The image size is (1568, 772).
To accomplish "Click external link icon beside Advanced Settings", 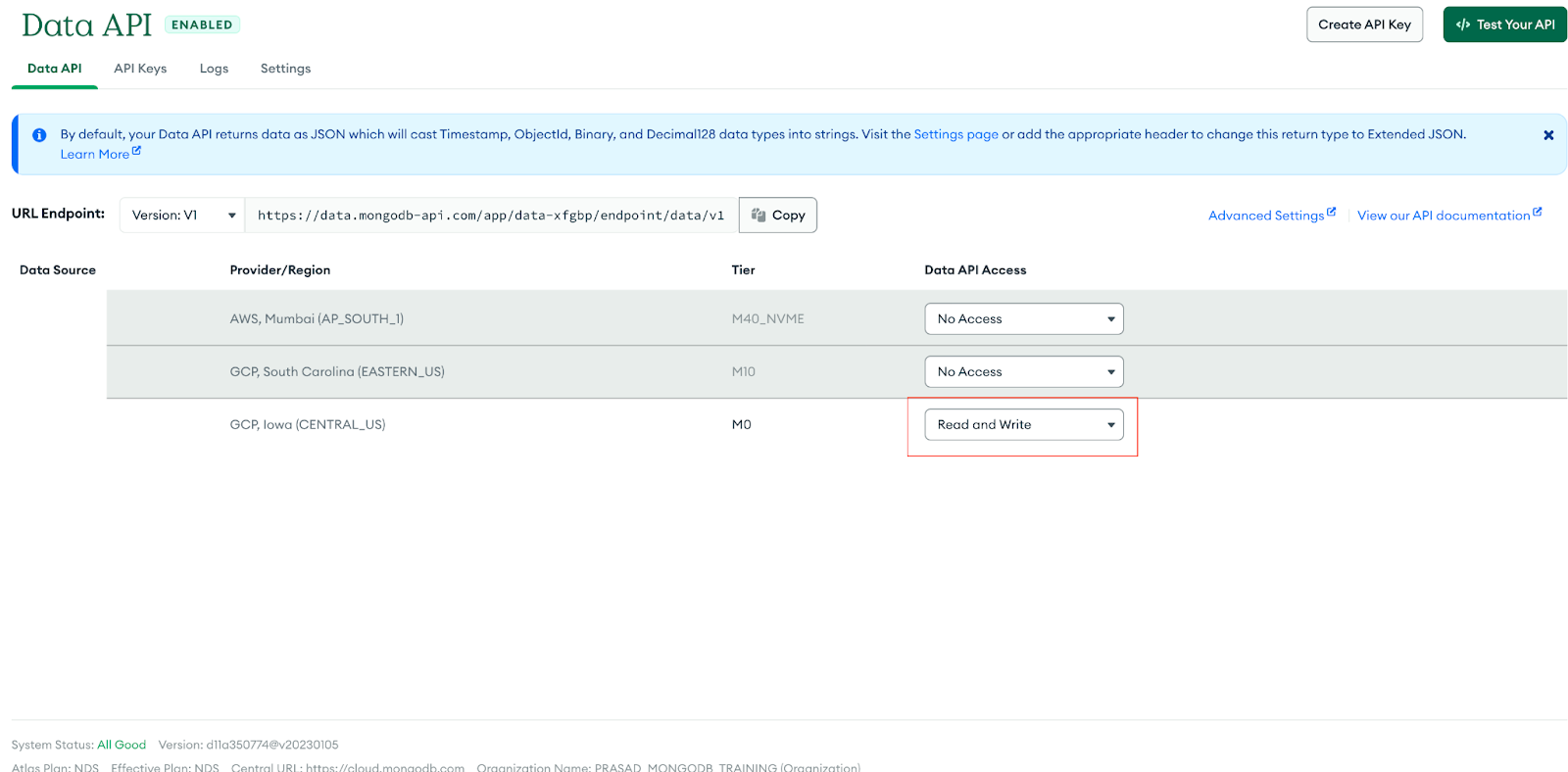I will click(x=1332, y=212).
